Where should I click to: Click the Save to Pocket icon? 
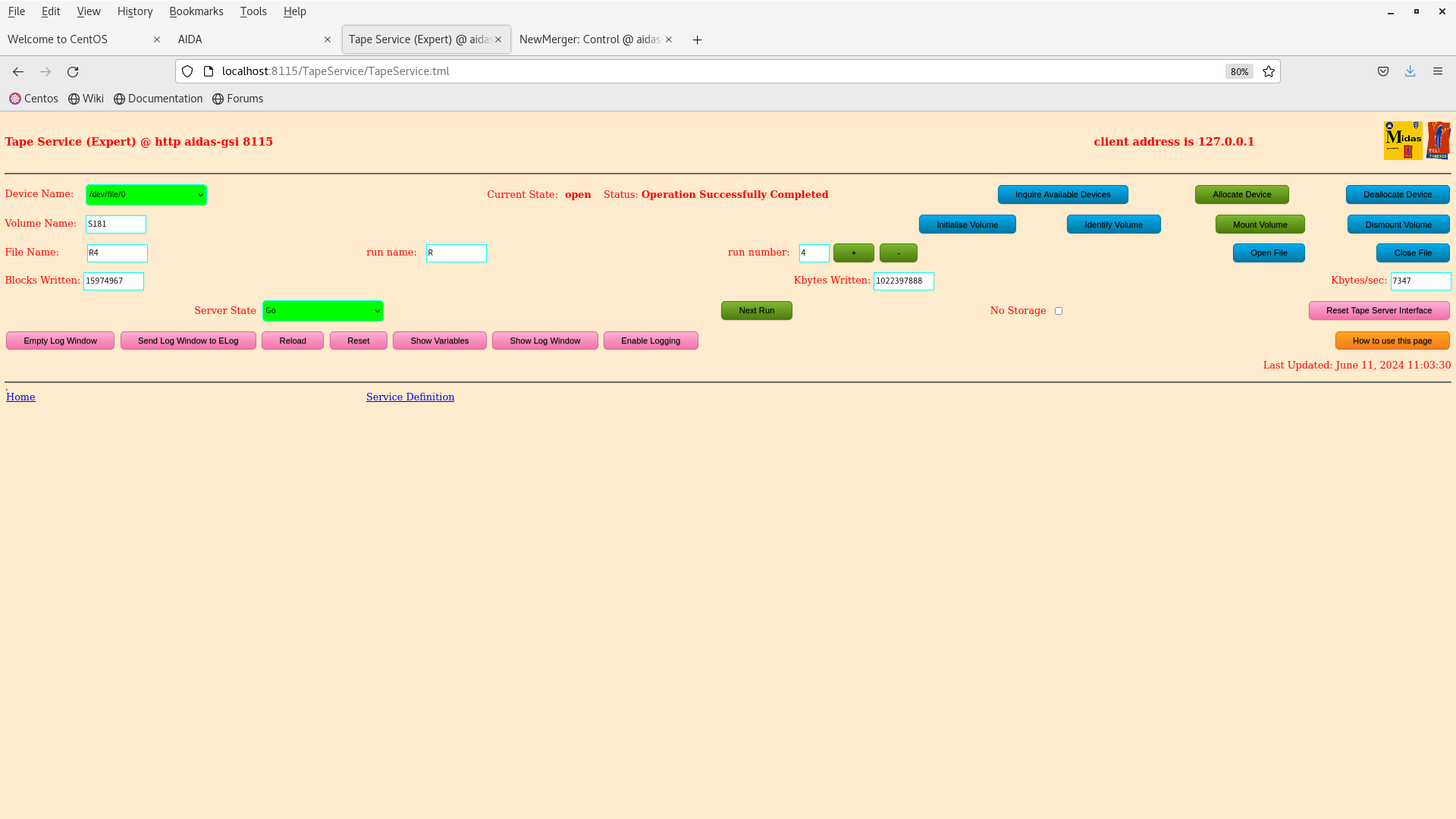(x=1382, y=71)
